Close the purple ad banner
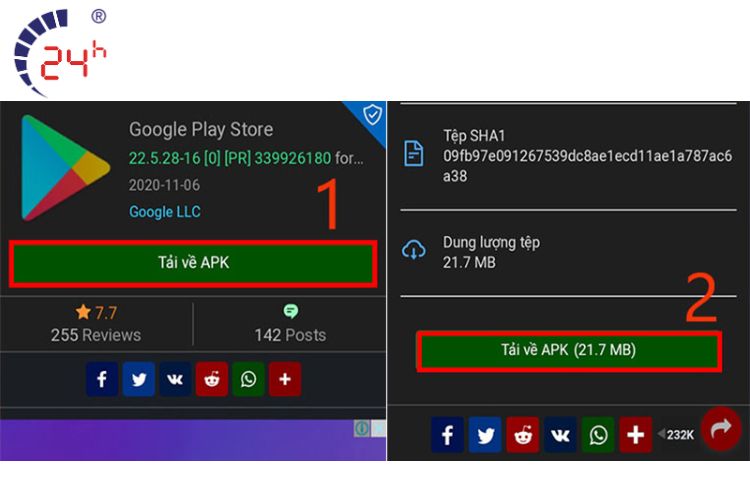 tap(378, 428)
